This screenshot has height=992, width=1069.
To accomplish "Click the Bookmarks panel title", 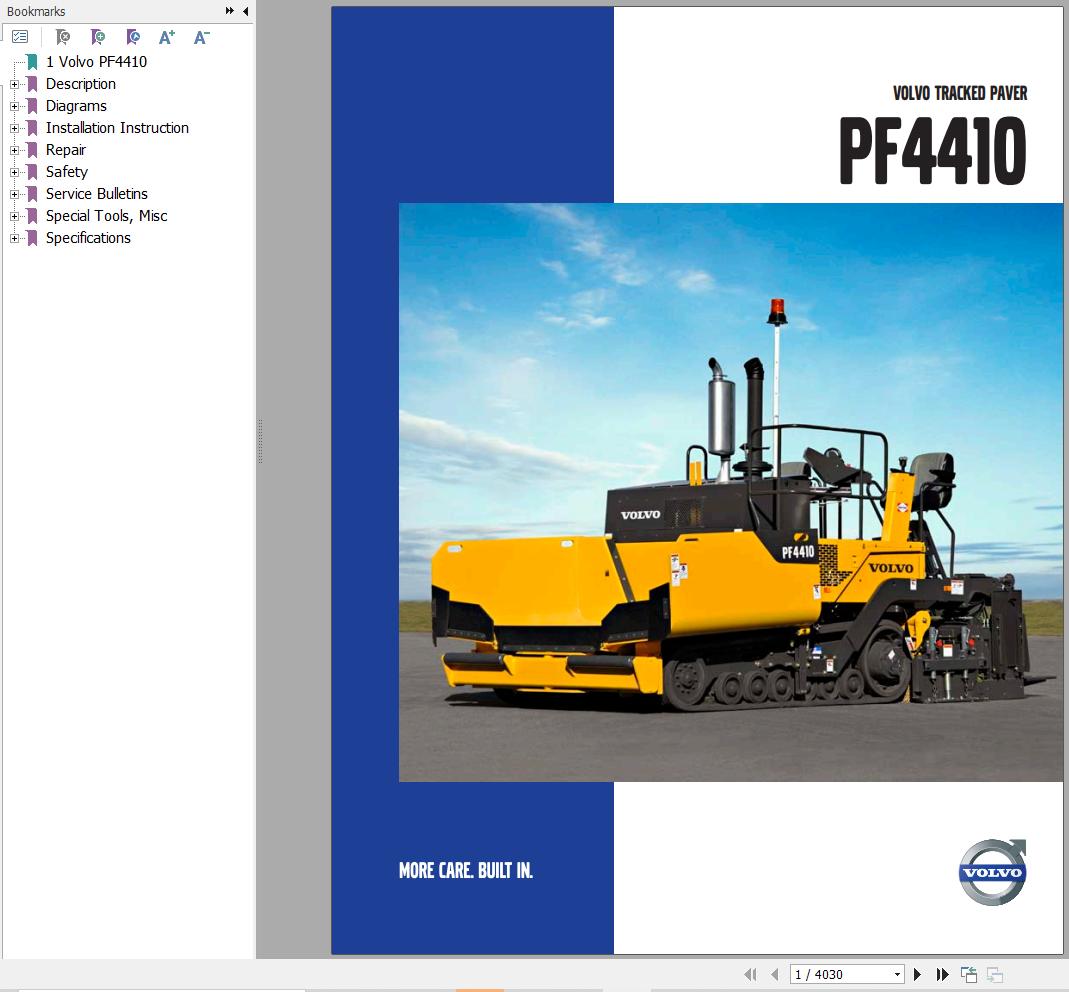I will [36, 12].
